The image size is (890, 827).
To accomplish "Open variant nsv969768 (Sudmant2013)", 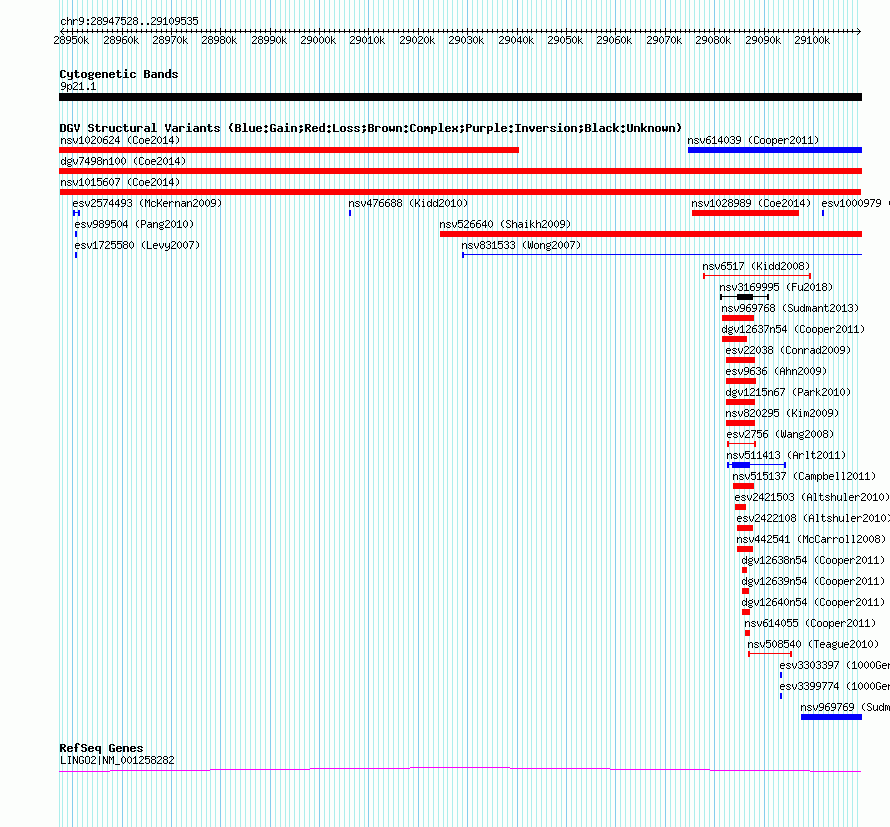I will (x=790, y=308).
